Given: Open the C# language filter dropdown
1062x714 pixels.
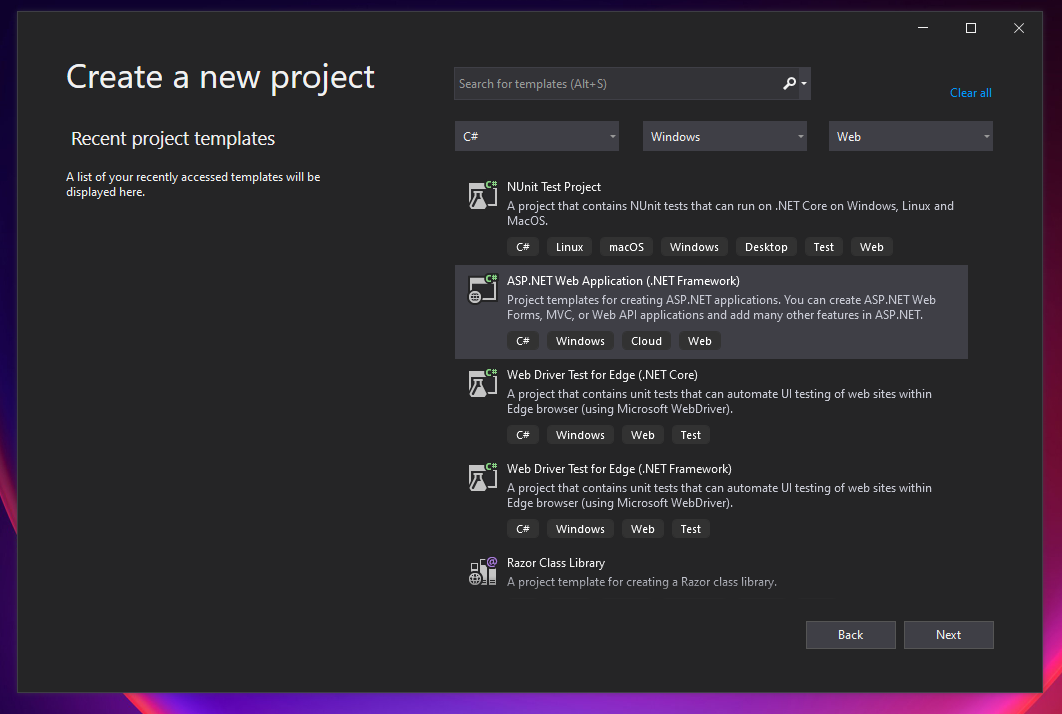Looking at the screenshot, I should pyautogui.click(x=536, y=136).
